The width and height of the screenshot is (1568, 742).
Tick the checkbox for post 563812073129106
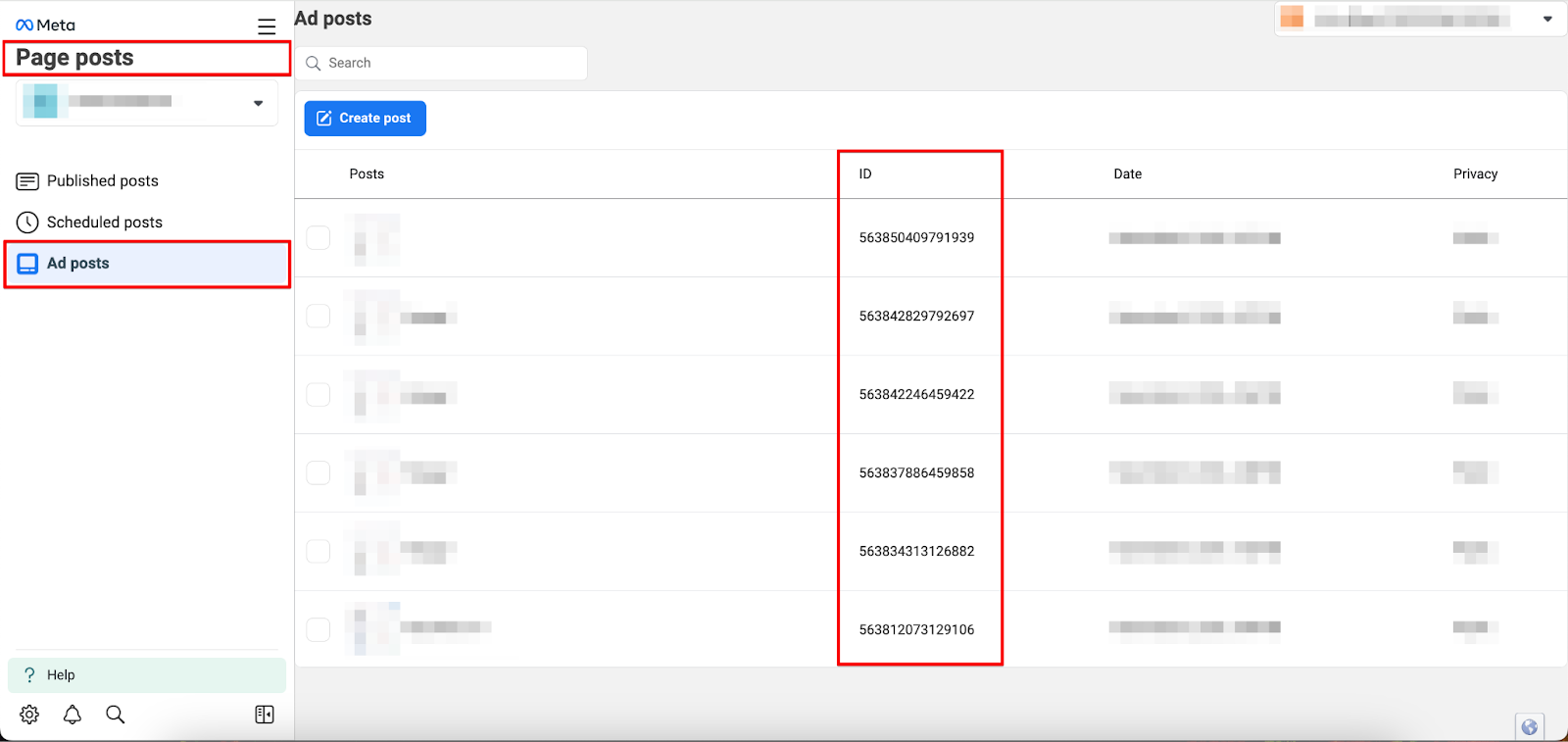click(318, 629)
